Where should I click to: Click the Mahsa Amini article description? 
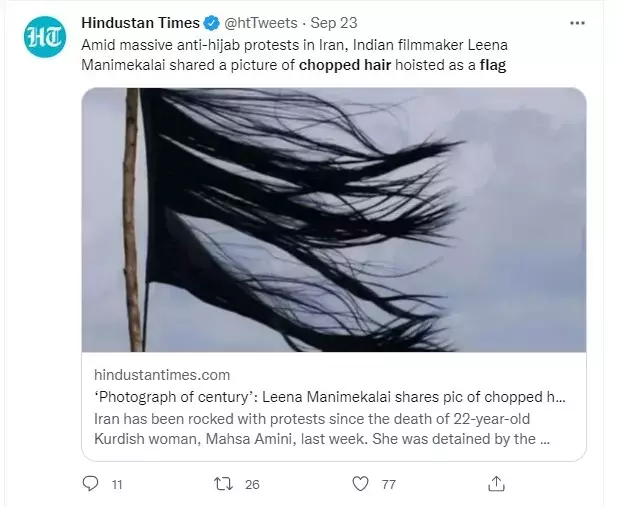322,429
